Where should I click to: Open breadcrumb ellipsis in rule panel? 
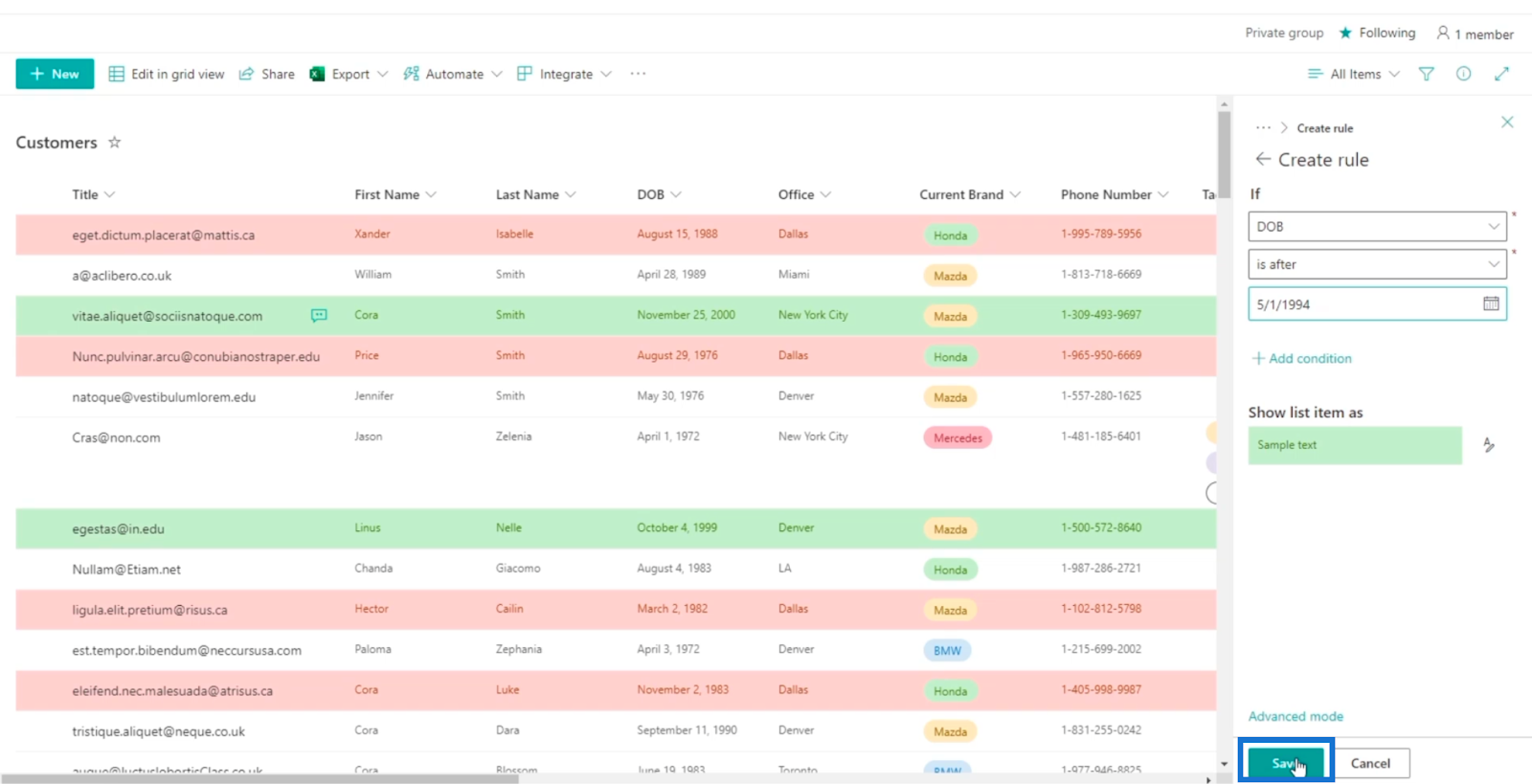click(1263, 127)
